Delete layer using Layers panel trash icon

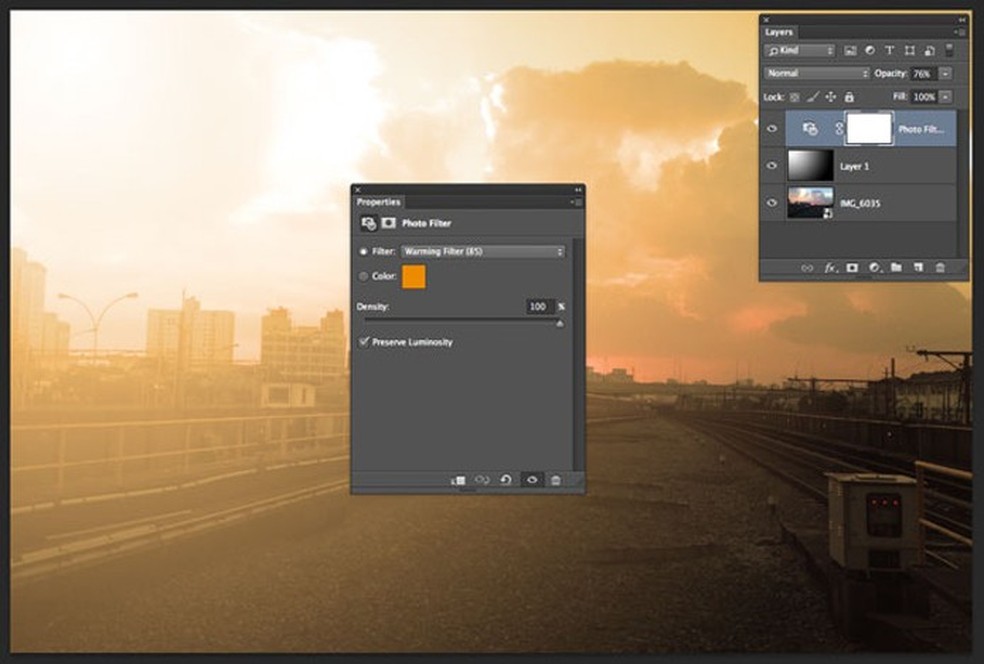coord(940,268)
